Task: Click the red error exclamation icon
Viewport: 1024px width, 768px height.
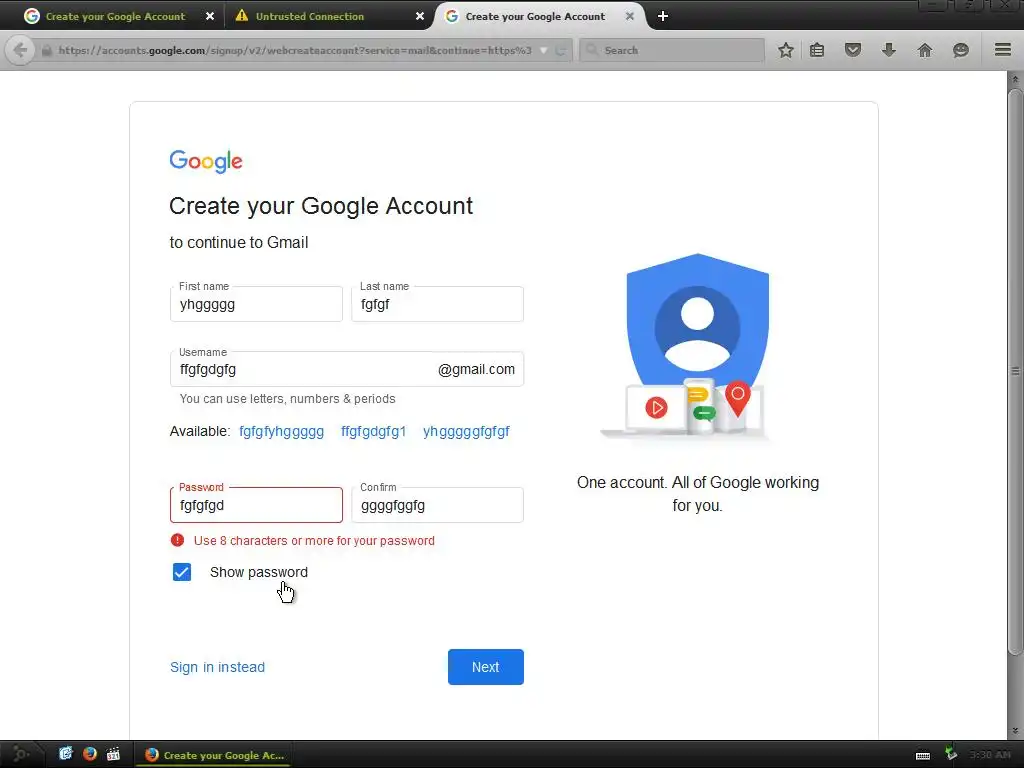Action: [177, 540]
